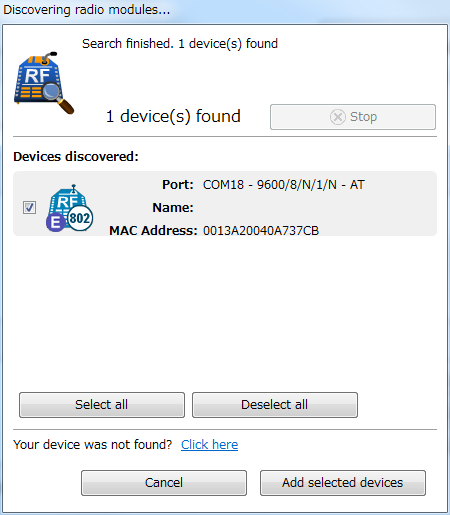Click the MAC Address value 0013A20040A737CB

click(x=261, y=230)
